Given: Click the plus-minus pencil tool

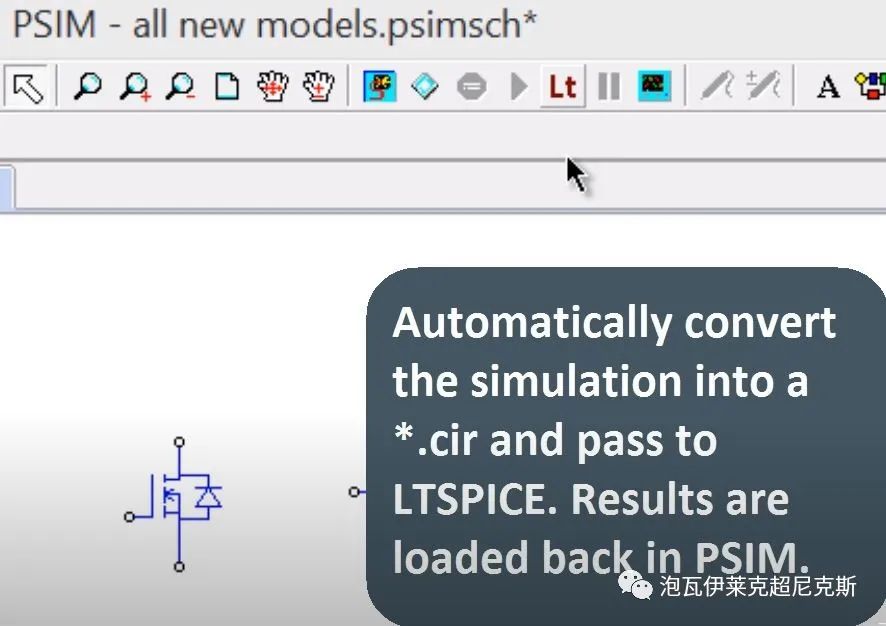Looking at the screenshot, I should pyautogui.click(x=763, y=86).
